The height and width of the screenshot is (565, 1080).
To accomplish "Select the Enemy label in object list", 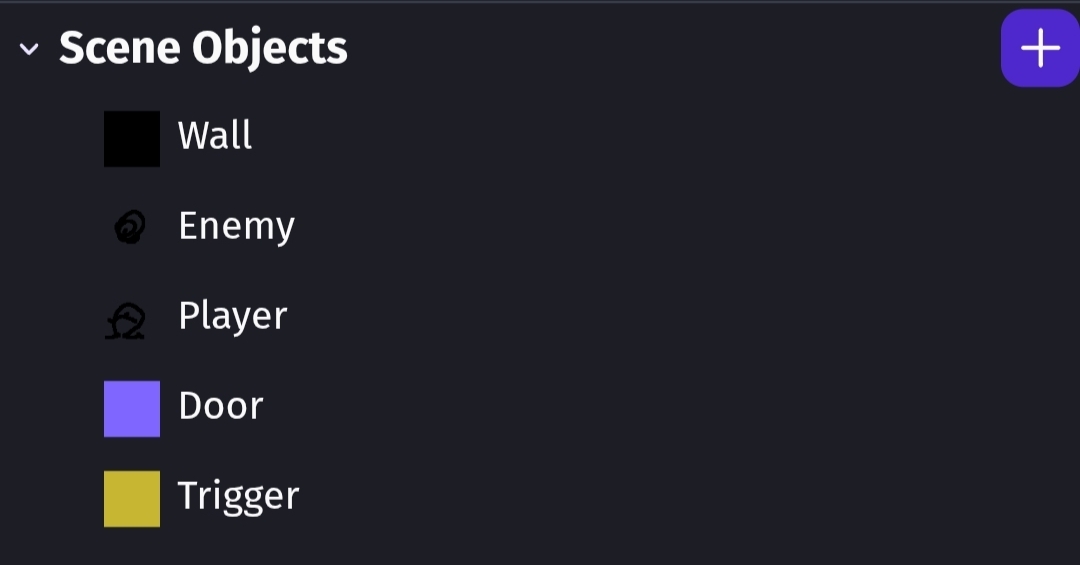I will [236, 226].
